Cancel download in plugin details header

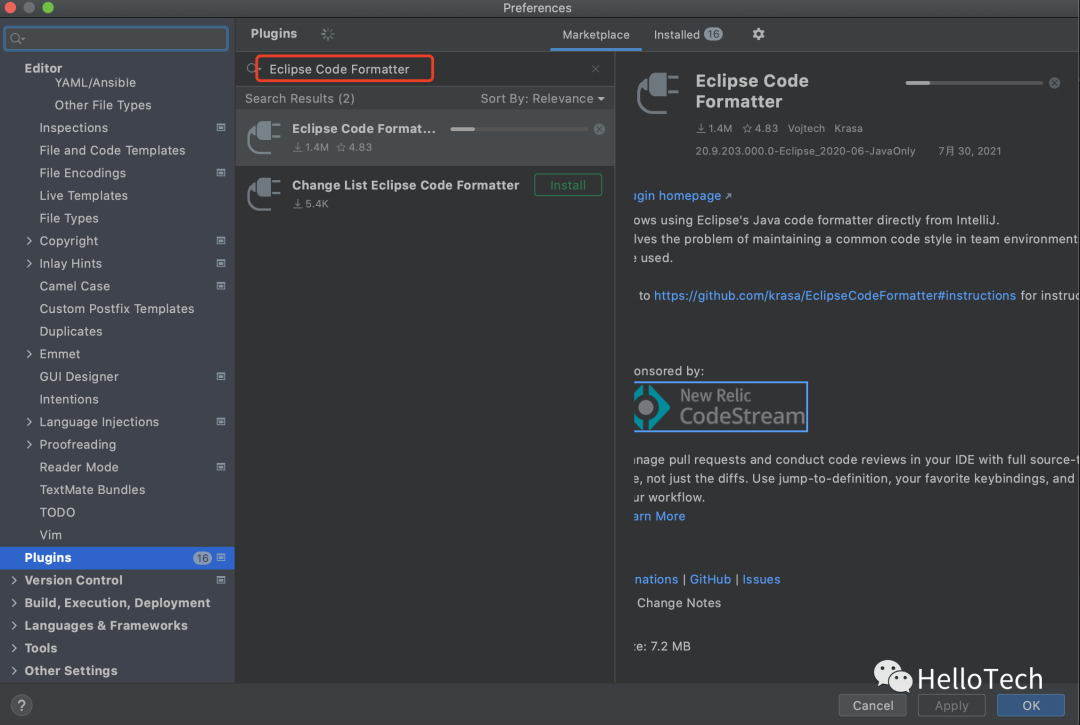click(x=1055, y=83)
